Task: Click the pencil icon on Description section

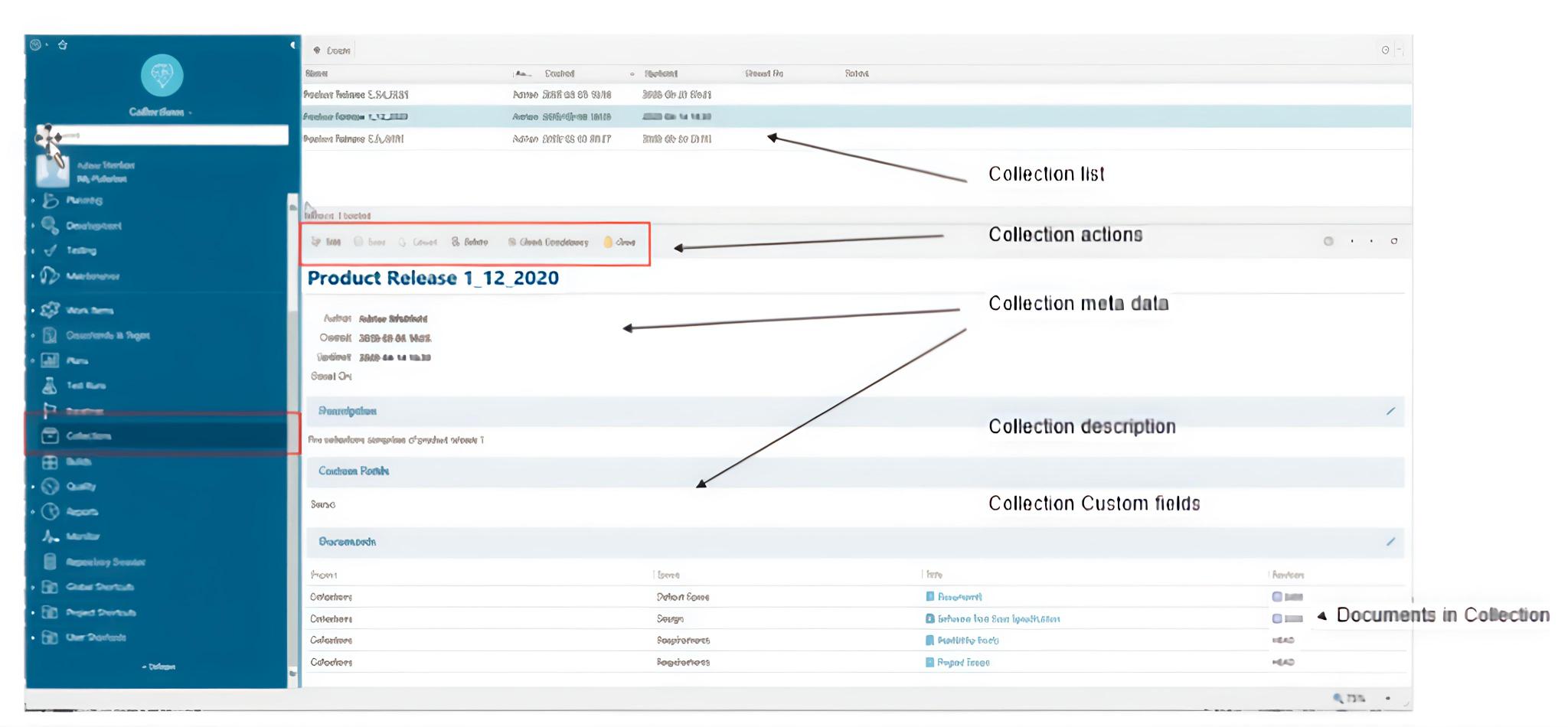Action: click(x=1390, y=411)
